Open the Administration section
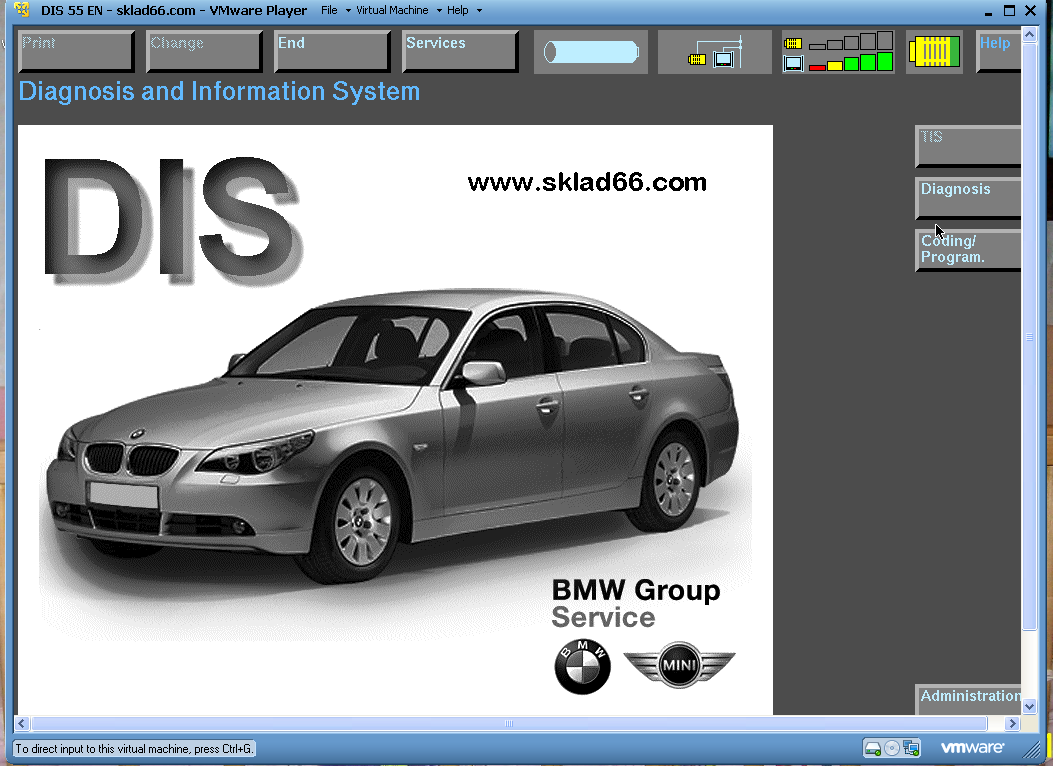The width and height of the screenshot is (1053, 766). tap(968, 700)
